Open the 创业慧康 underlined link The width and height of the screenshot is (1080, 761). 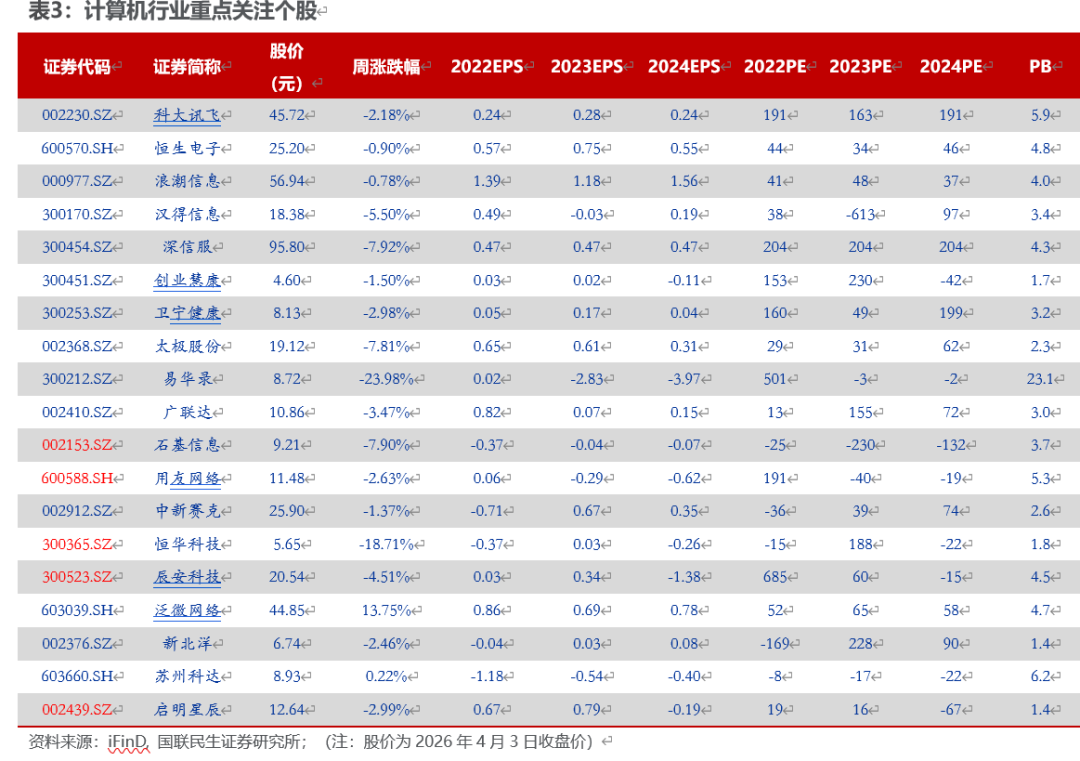pos(186,280)
